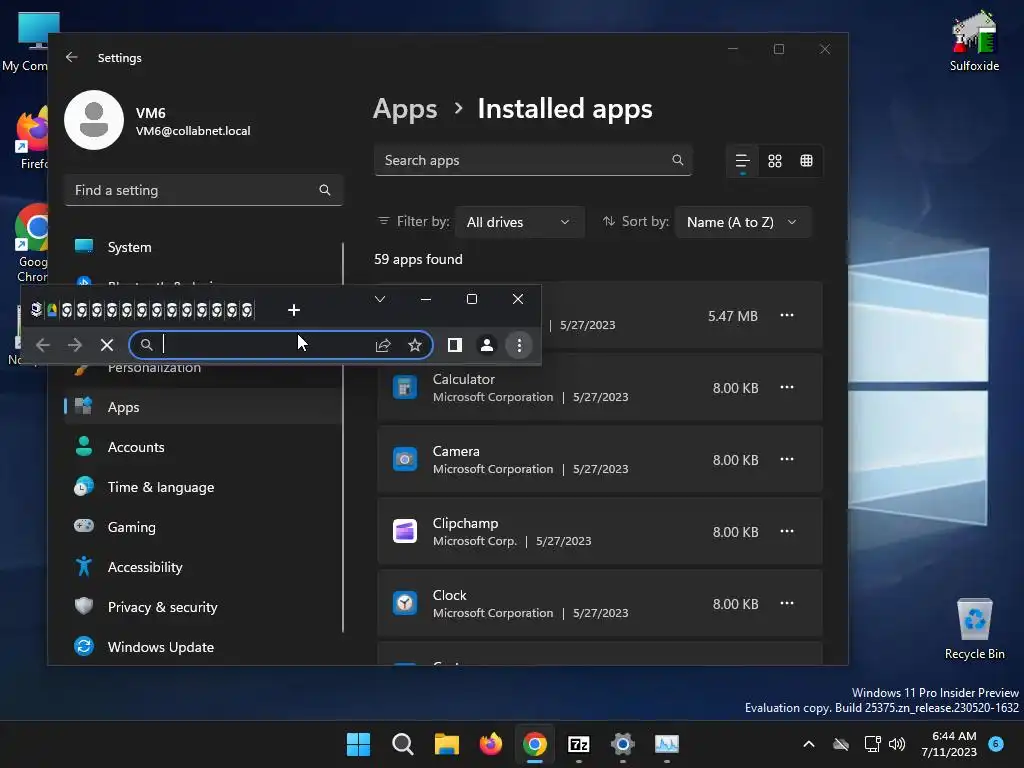The height and width of the screenshot is (768, 1024).
Task: Click the Camera app row
Action: 600,459
